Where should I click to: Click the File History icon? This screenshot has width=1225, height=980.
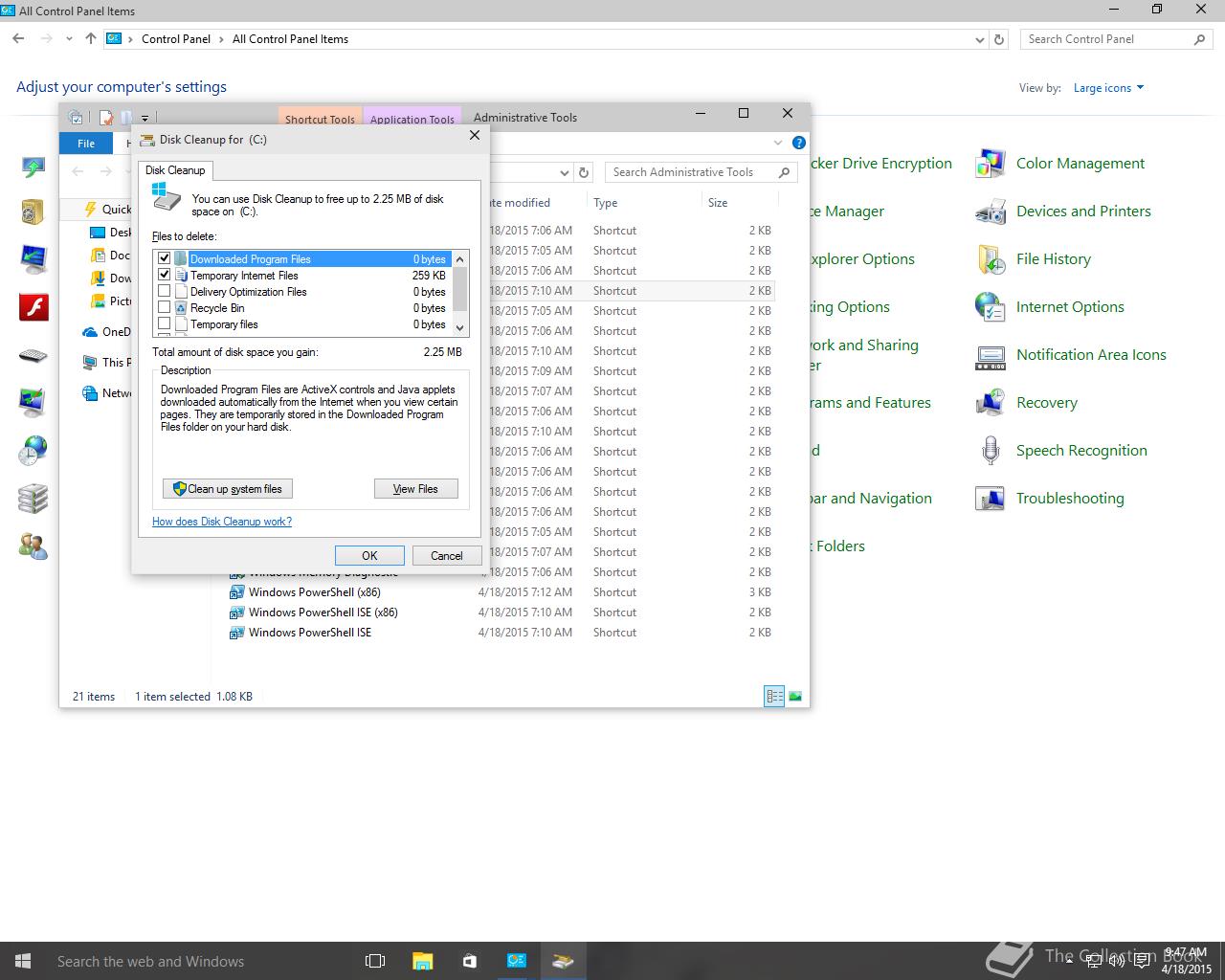[990, 259]
